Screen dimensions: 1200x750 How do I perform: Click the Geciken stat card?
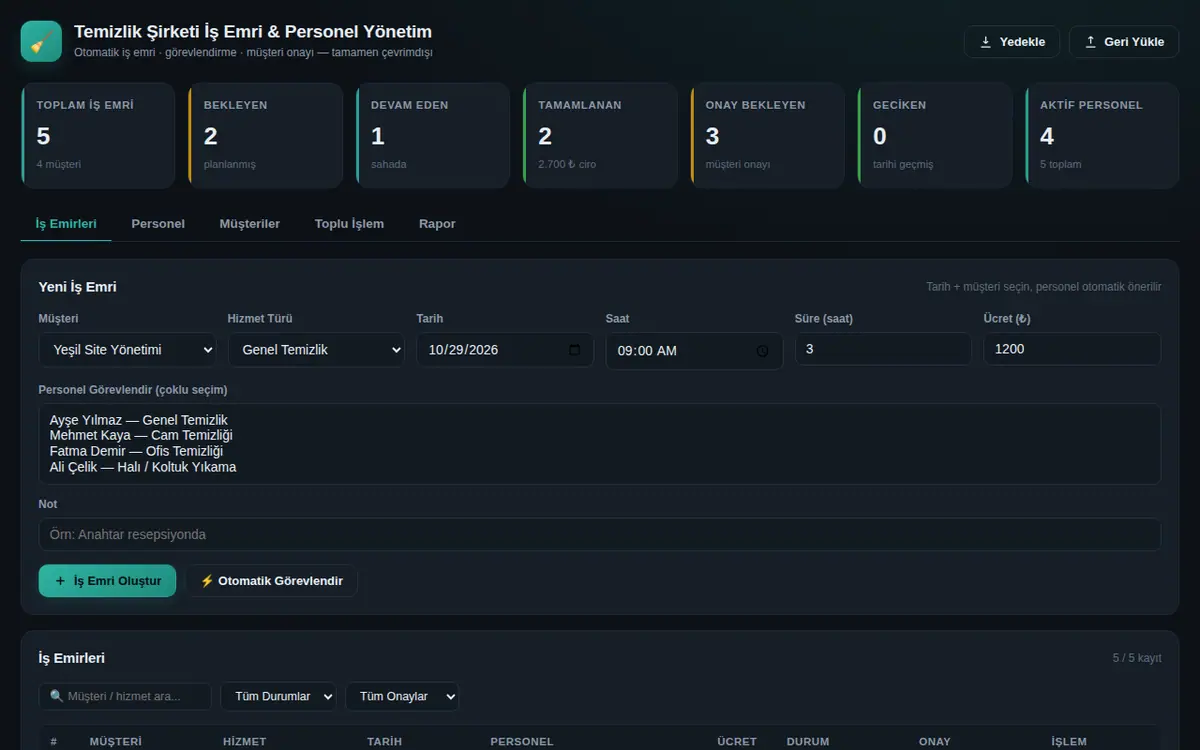[935, 135]
